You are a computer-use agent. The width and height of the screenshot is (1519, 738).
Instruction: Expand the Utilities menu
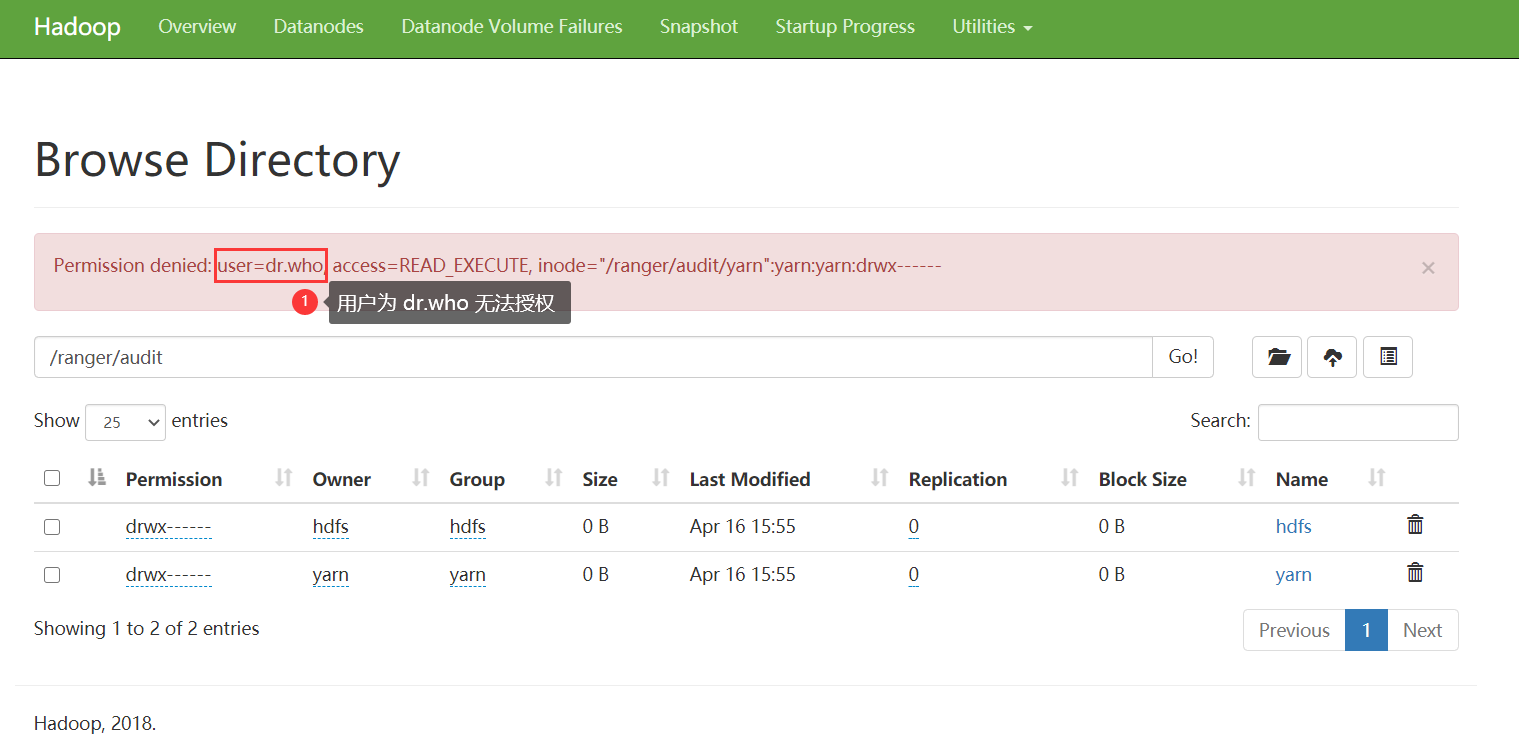pos(991,27)
